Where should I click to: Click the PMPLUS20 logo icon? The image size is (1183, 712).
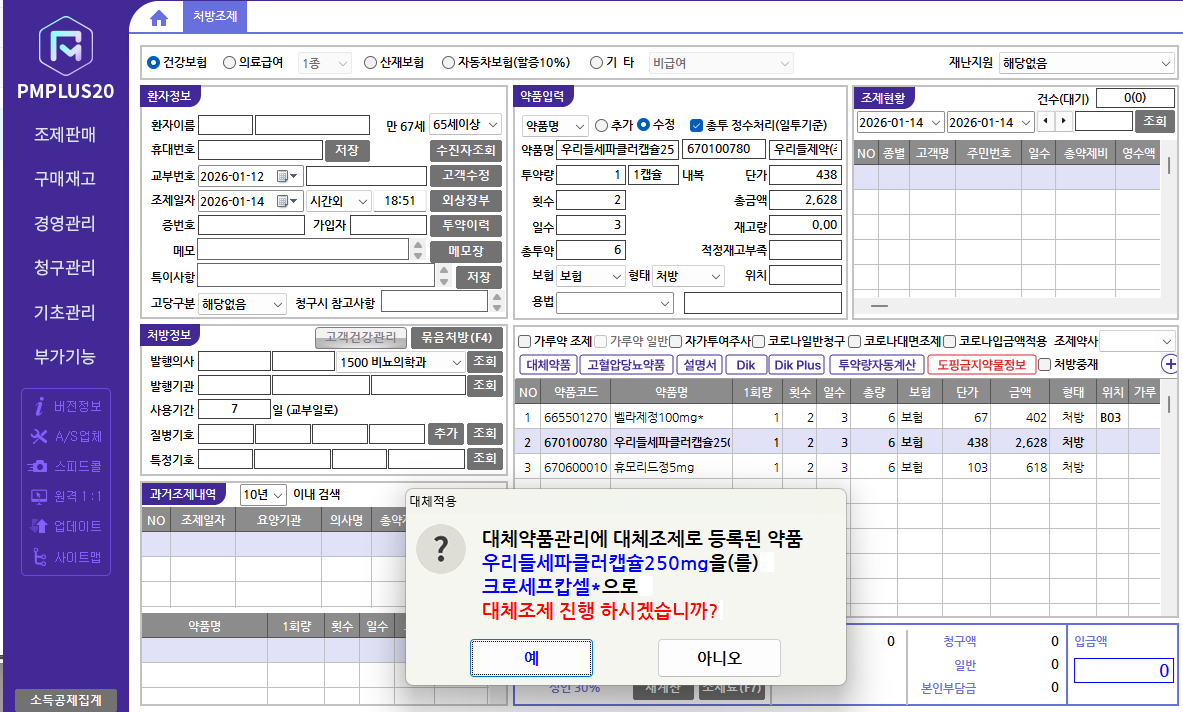66,48
